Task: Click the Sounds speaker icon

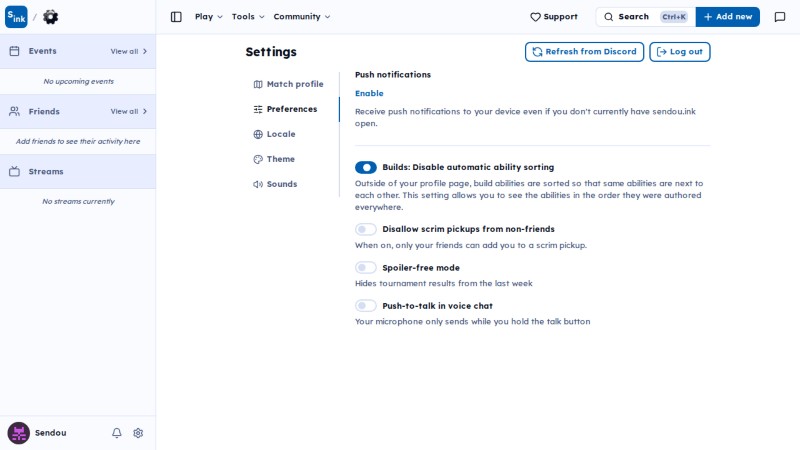Action: [x=258, y=184]
